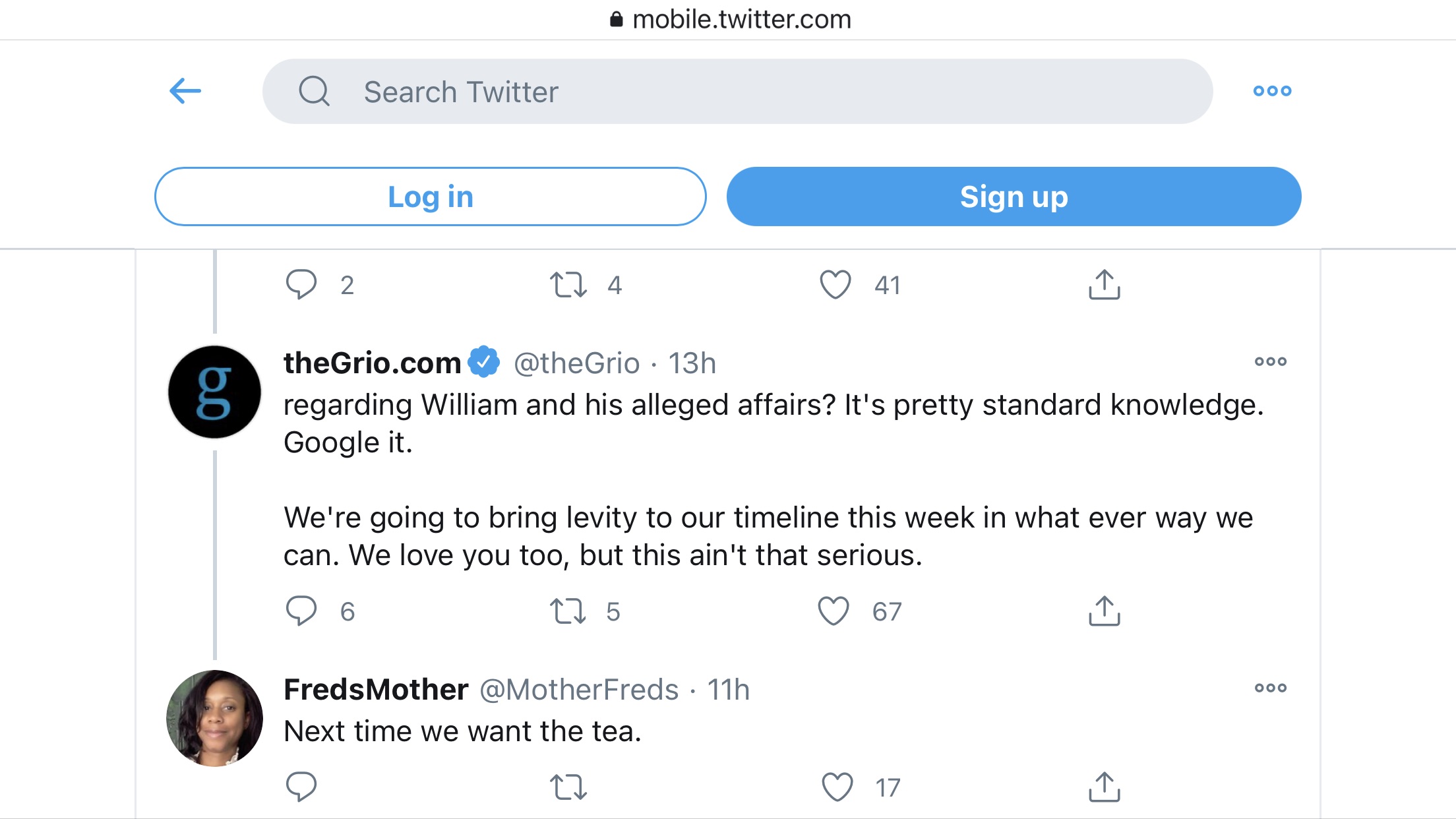Open theGrio.com profile avatar
The image size is (1456, 819).
214,392
